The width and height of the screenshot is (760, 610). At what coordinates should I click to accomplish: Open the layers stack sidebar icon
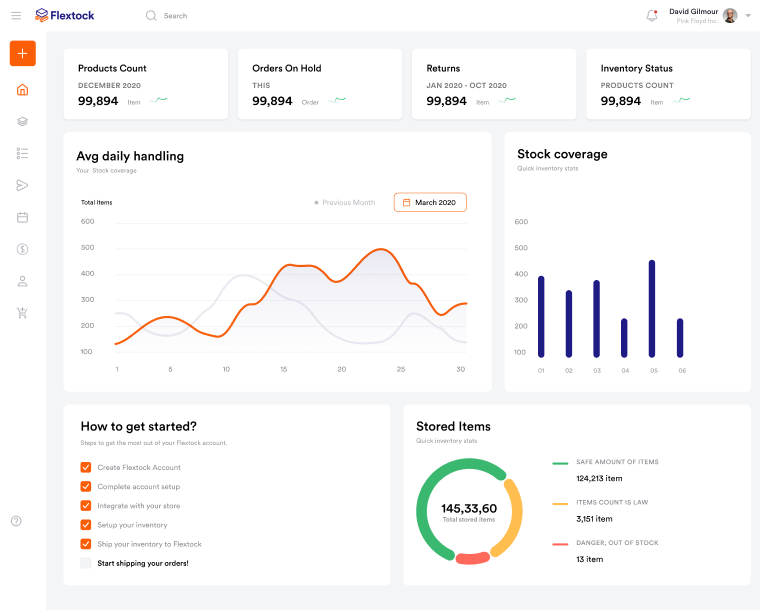pos(22,121)
